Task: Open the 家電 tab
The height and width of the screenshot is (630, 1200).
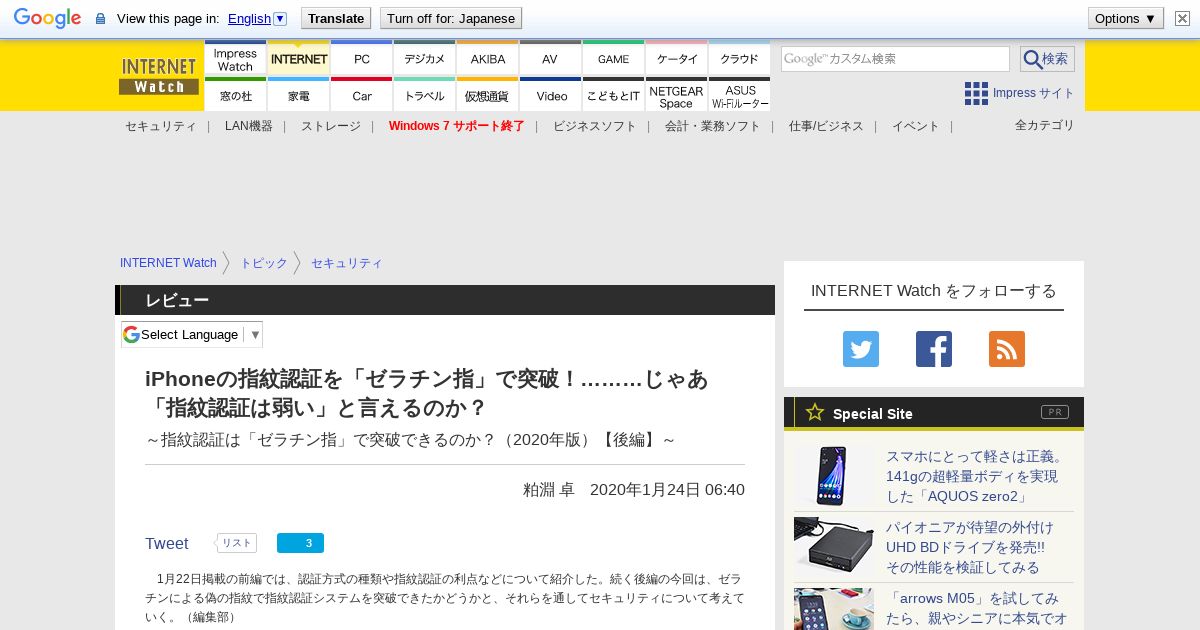Action: 299,95
